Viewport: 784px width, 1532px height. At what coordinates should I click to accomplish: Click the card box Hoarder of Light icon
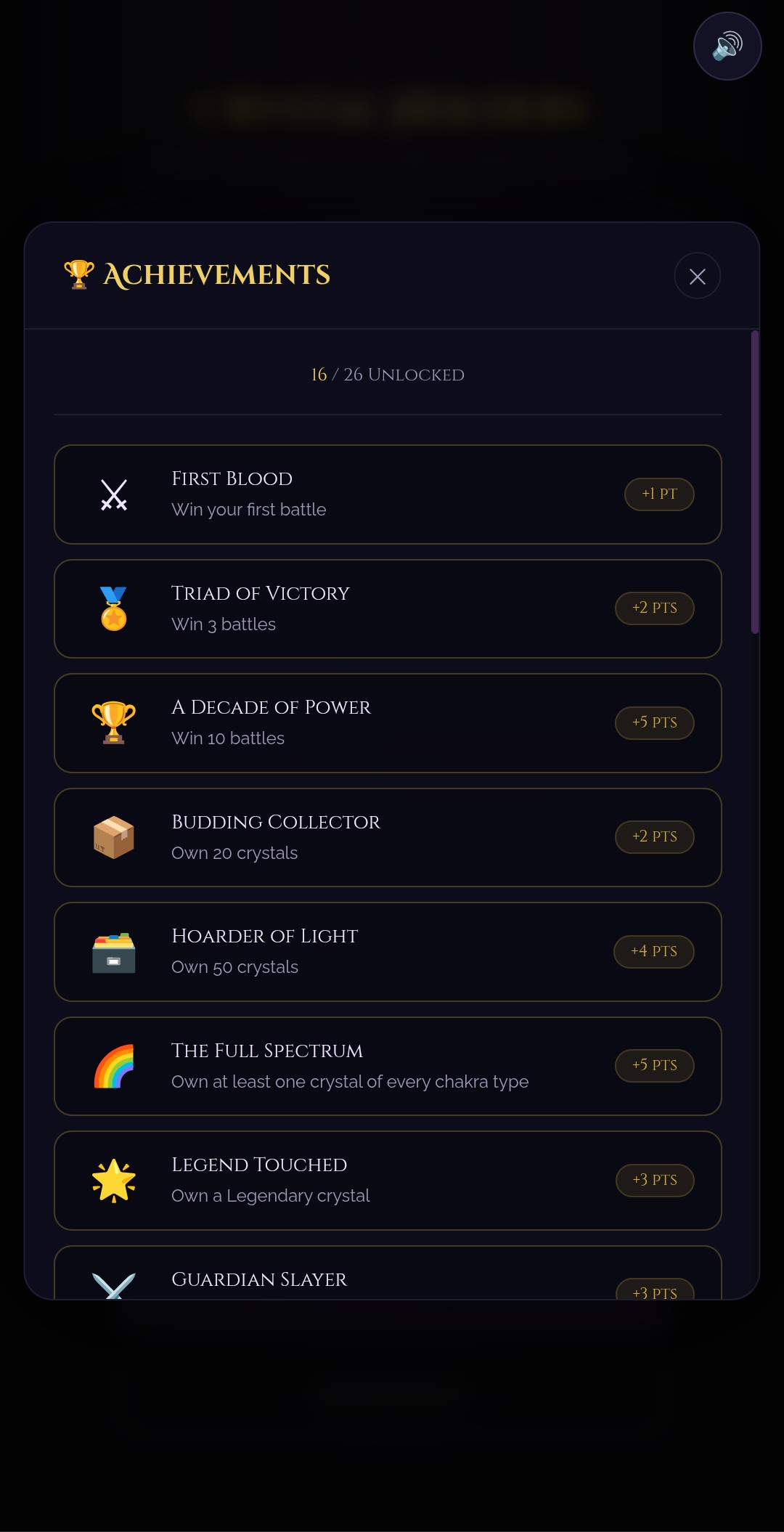click(114, 952)
